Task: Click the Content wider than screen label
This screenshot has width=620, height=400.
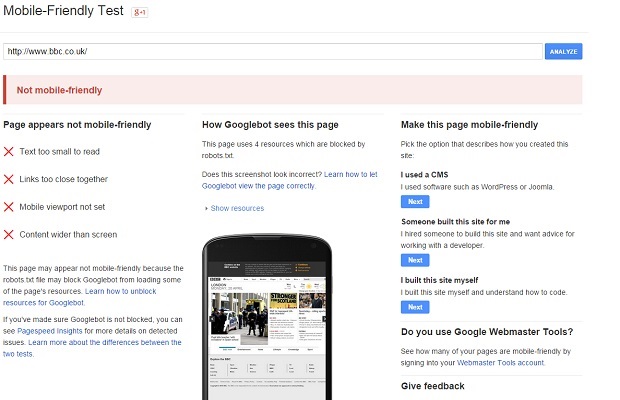Action: (x=68, y=234)
